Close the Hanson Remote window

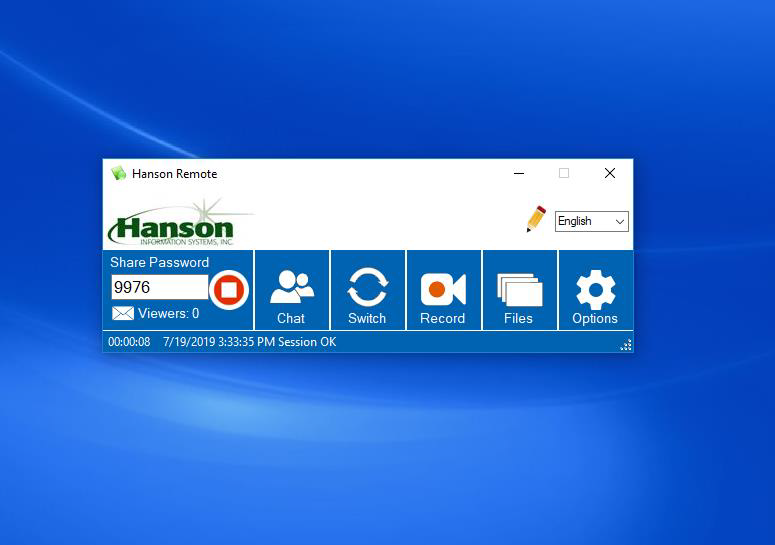610,173
